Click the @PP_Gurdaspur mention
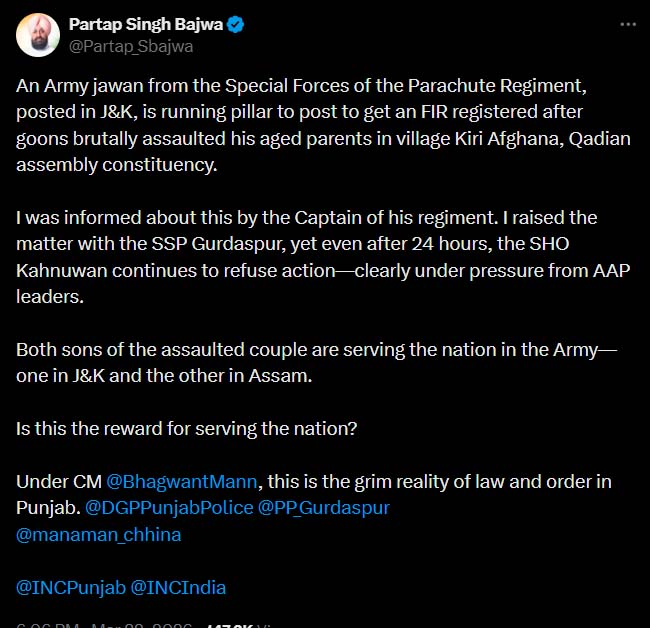Viewport: 650px width, 628px height. click(x=324, y=507)
